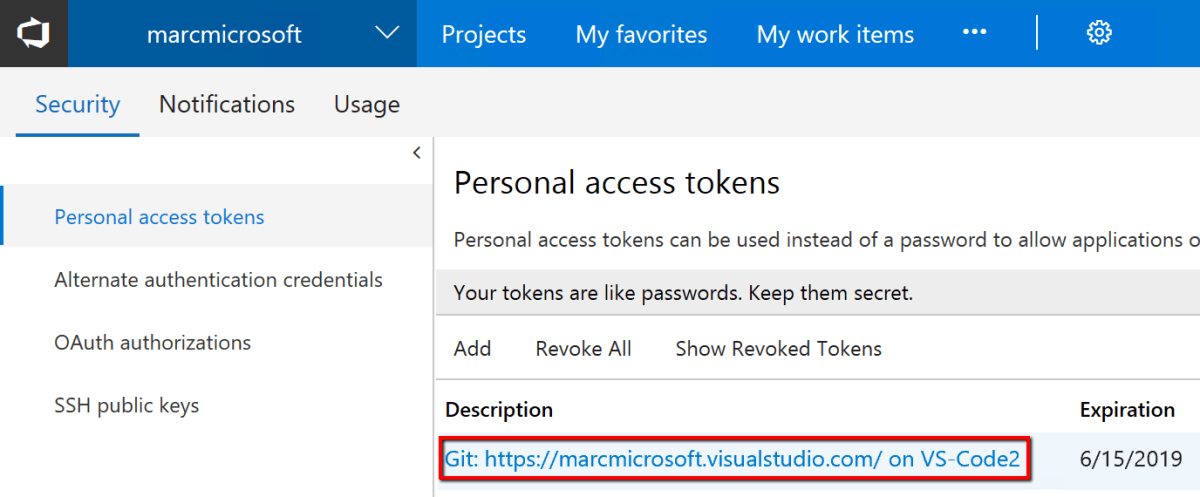
Task: Click Add to create a token
Action: click(x=472, y=349)
